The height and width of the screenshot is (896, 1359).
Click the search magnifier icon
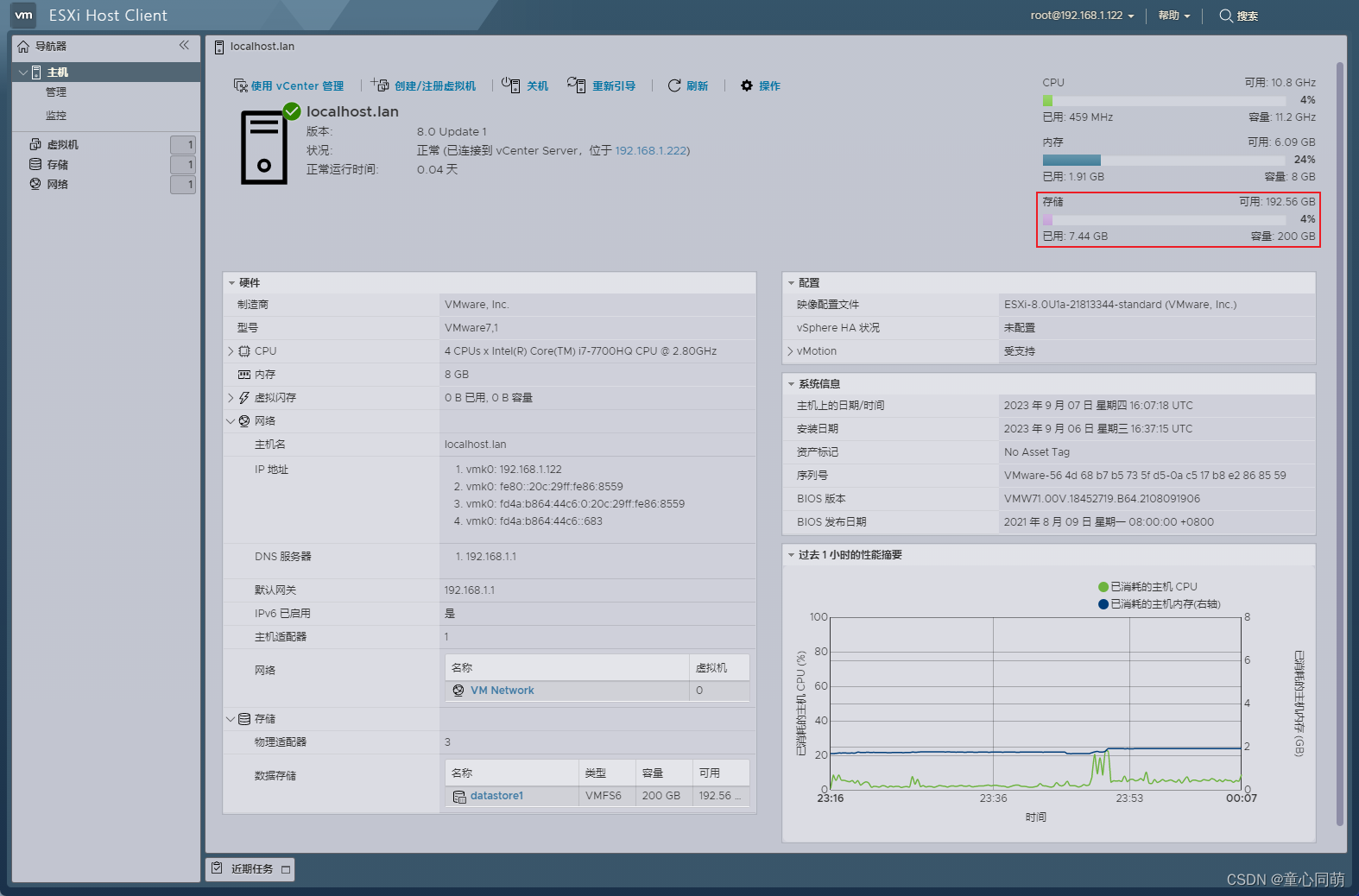1226,16
